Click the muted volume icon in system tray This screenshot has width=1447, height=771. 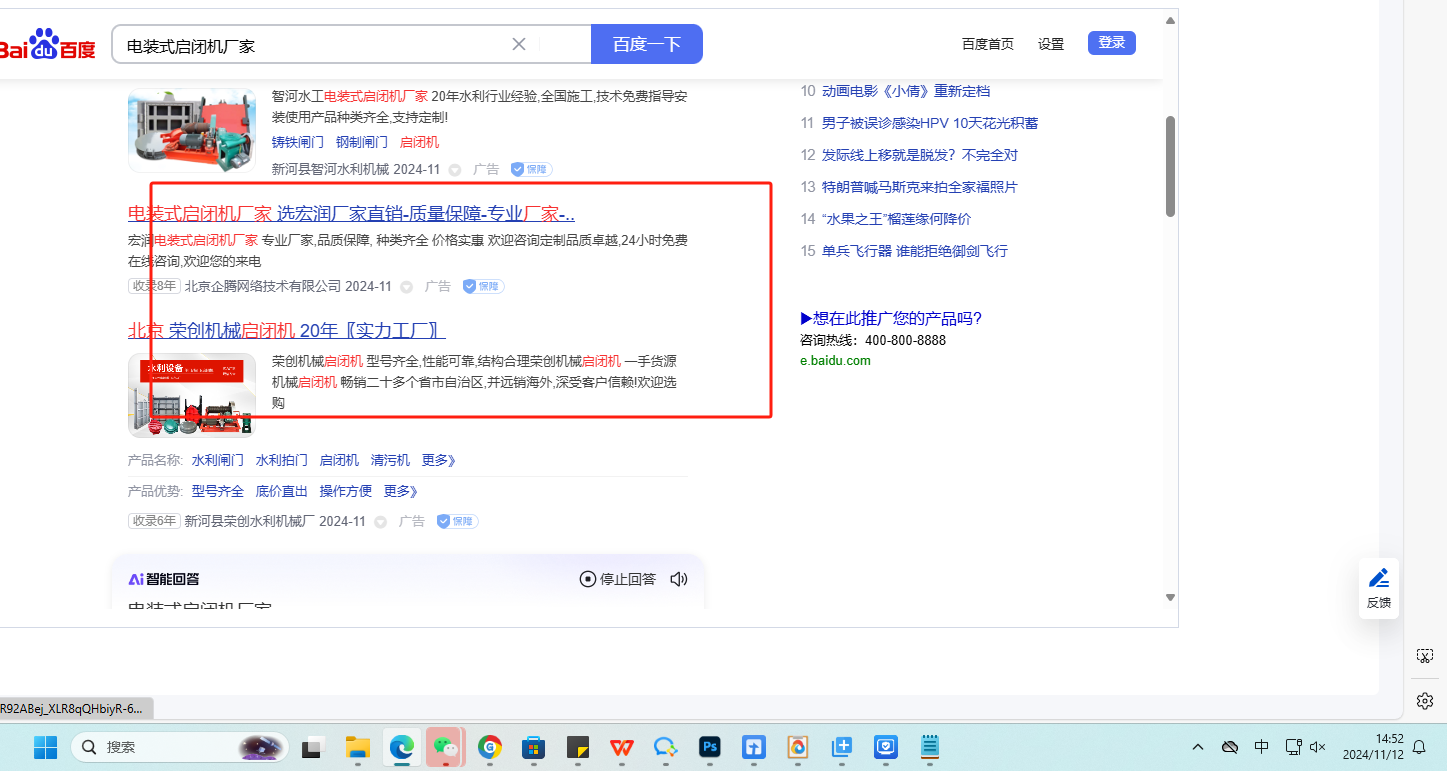coord(1317,746)
